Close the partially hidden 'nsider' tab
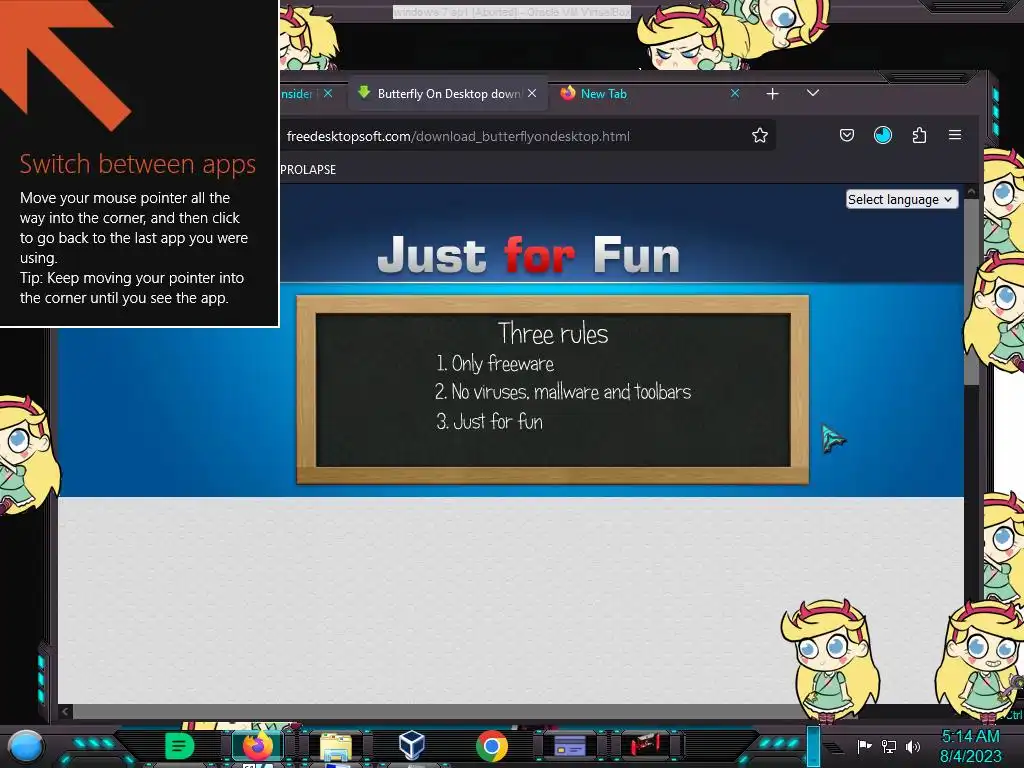 coord(328,93)
